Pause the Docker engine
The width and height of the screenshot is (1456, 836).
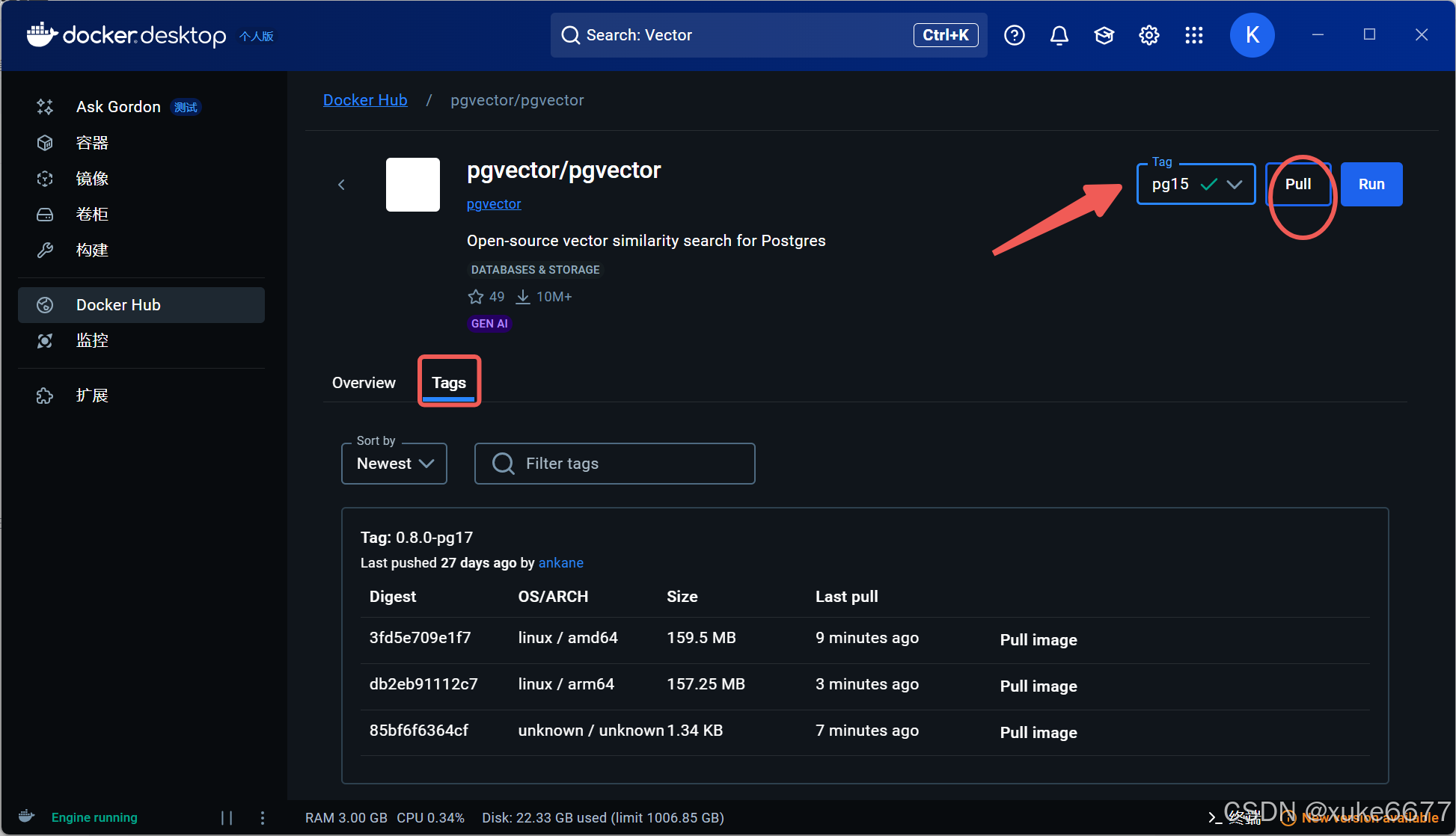pos(227,818)
